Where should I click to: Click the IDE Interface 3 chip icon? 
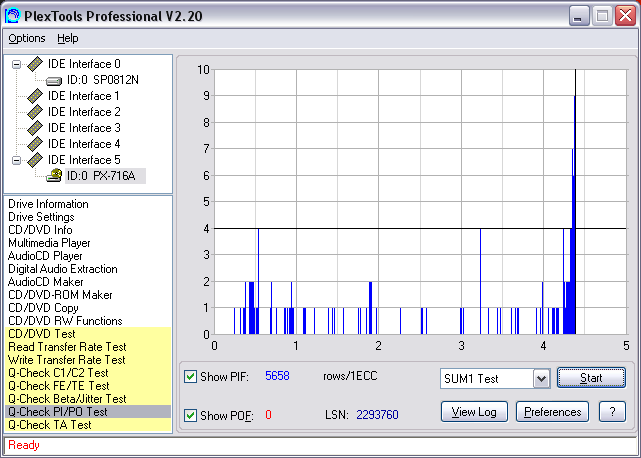(x=35, y=128)
